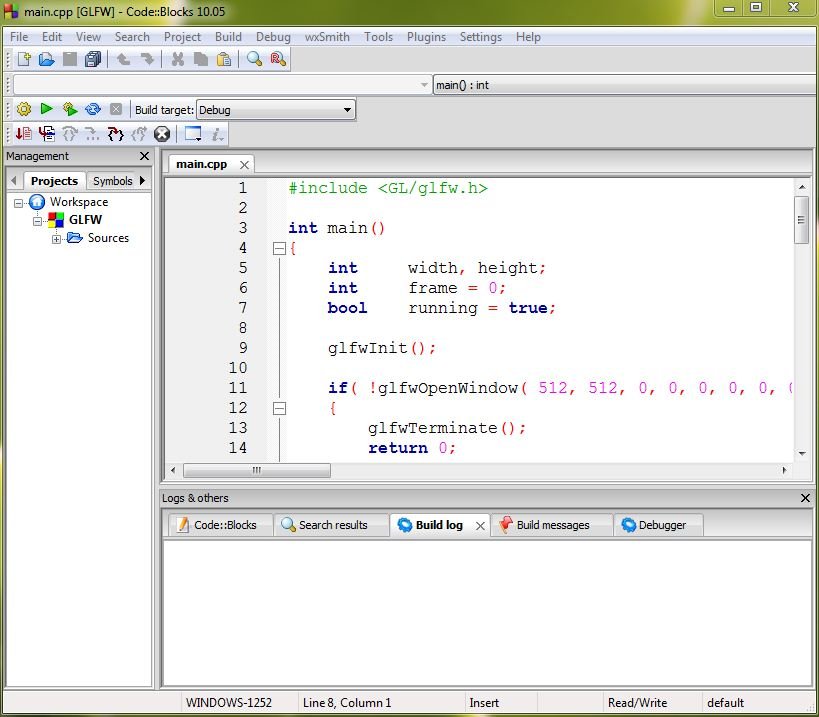Open the main() : int function dropdown
Image resolution: width=819 pixels, height=717 pixels.
pos(624,85)
